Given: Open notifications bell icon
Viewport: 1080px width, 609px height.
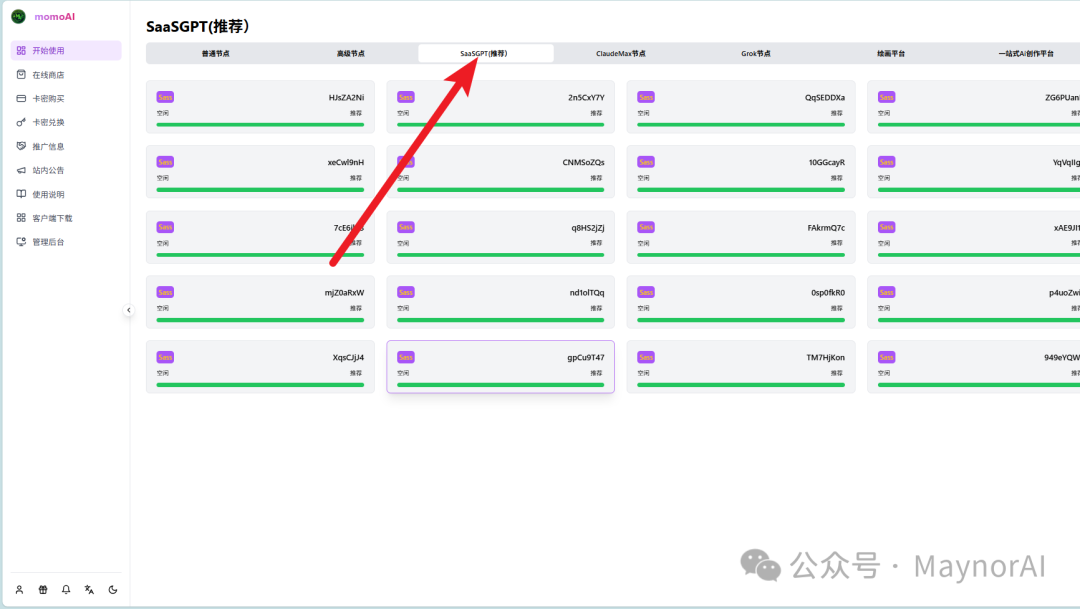Looking at the screenshot, I should (x=66, y=590).
